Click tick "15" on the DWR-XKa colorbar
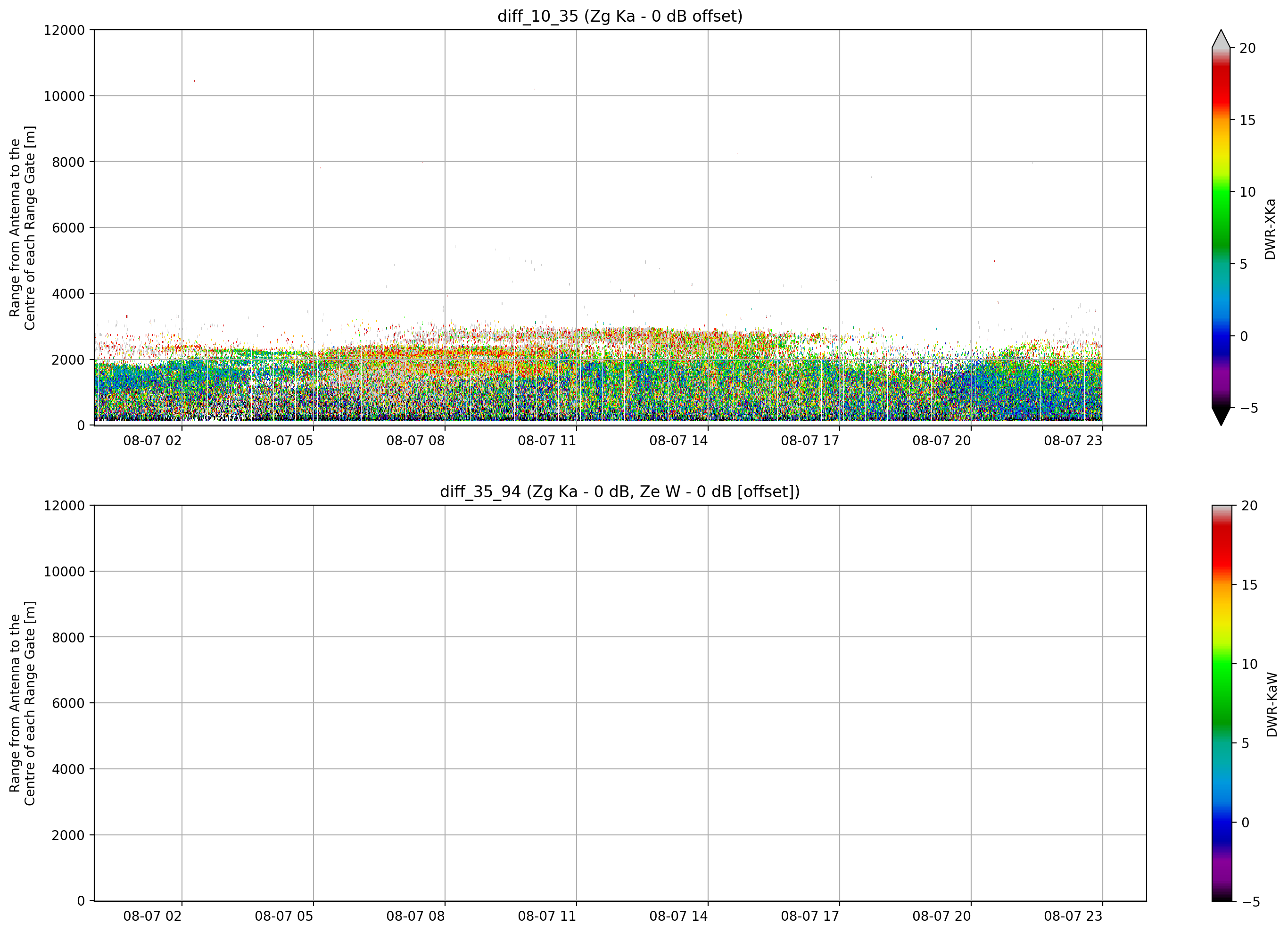This screenshot has height=933, width=1288. click(1247, 120)
